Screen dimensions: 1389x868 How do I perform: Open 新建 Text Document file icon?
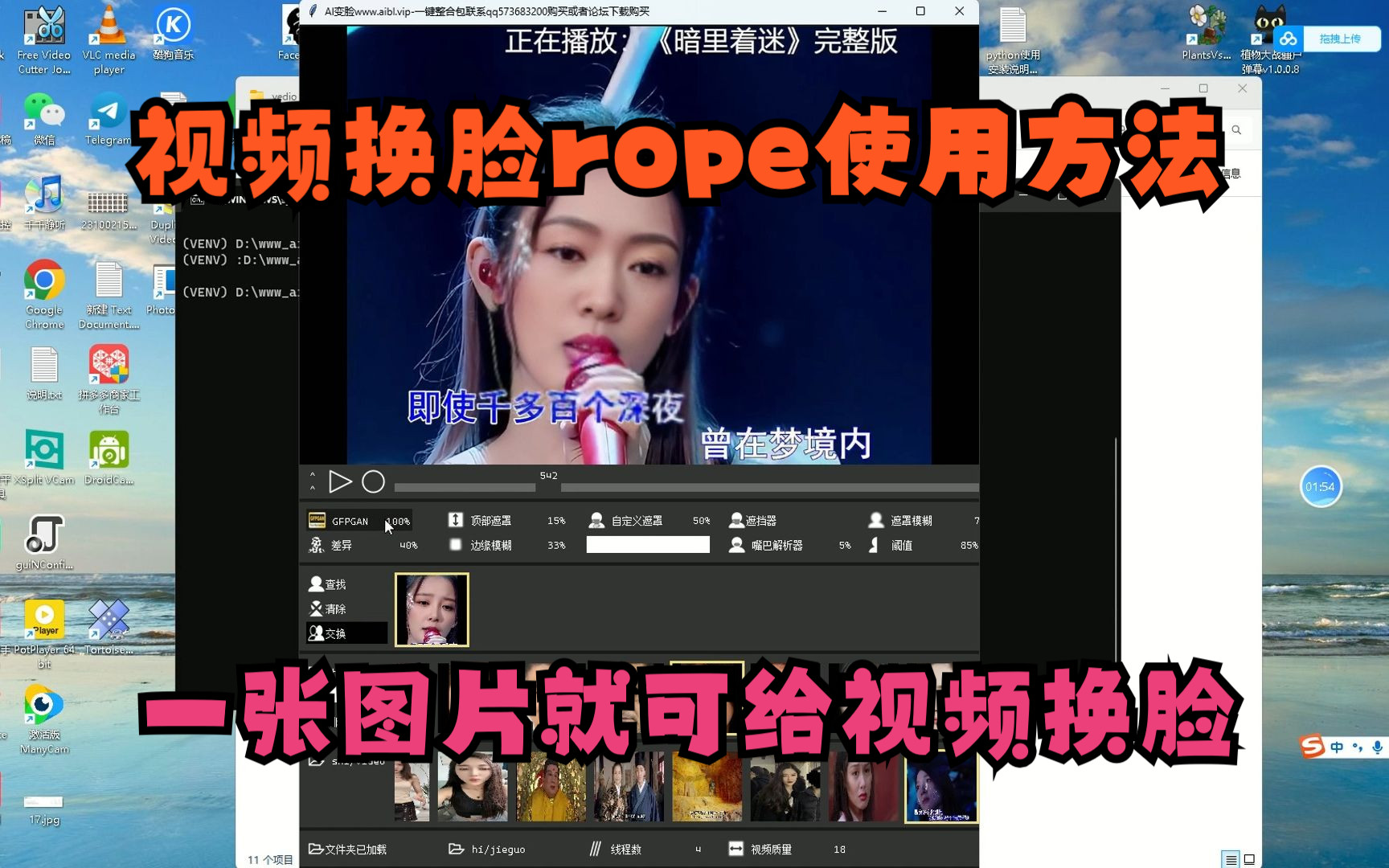[109, 294]
